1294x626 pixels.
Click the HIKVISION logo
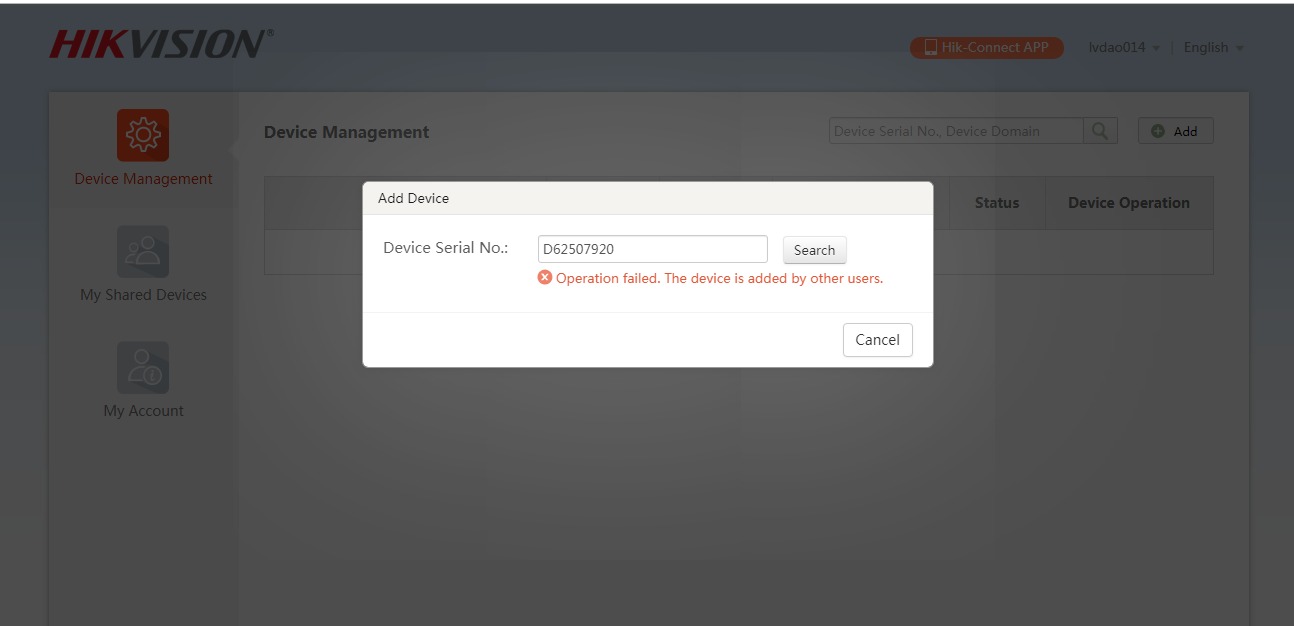click(159, 45)
